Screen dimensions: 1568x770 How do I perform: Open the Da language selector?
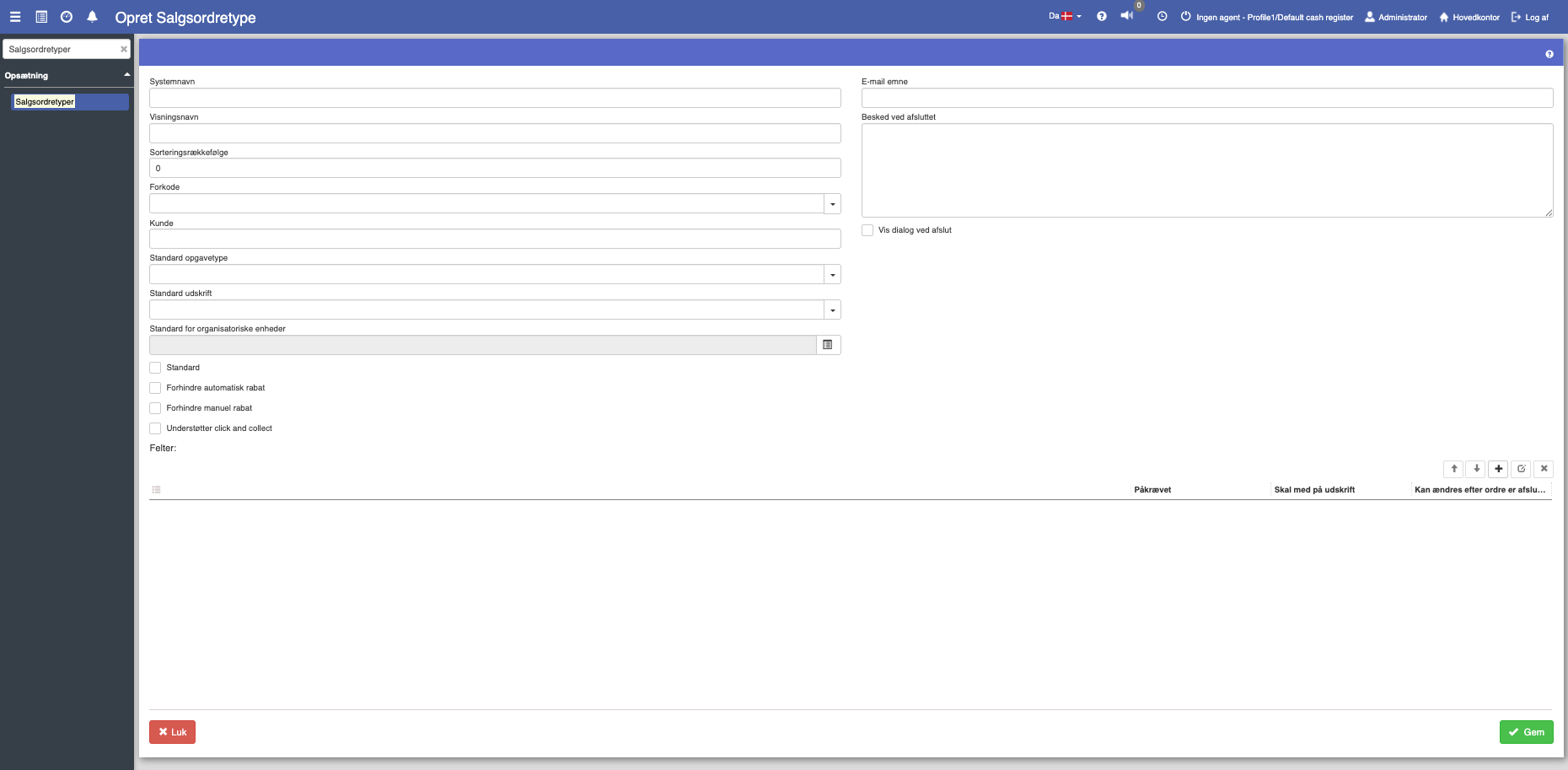[1065, 16]
